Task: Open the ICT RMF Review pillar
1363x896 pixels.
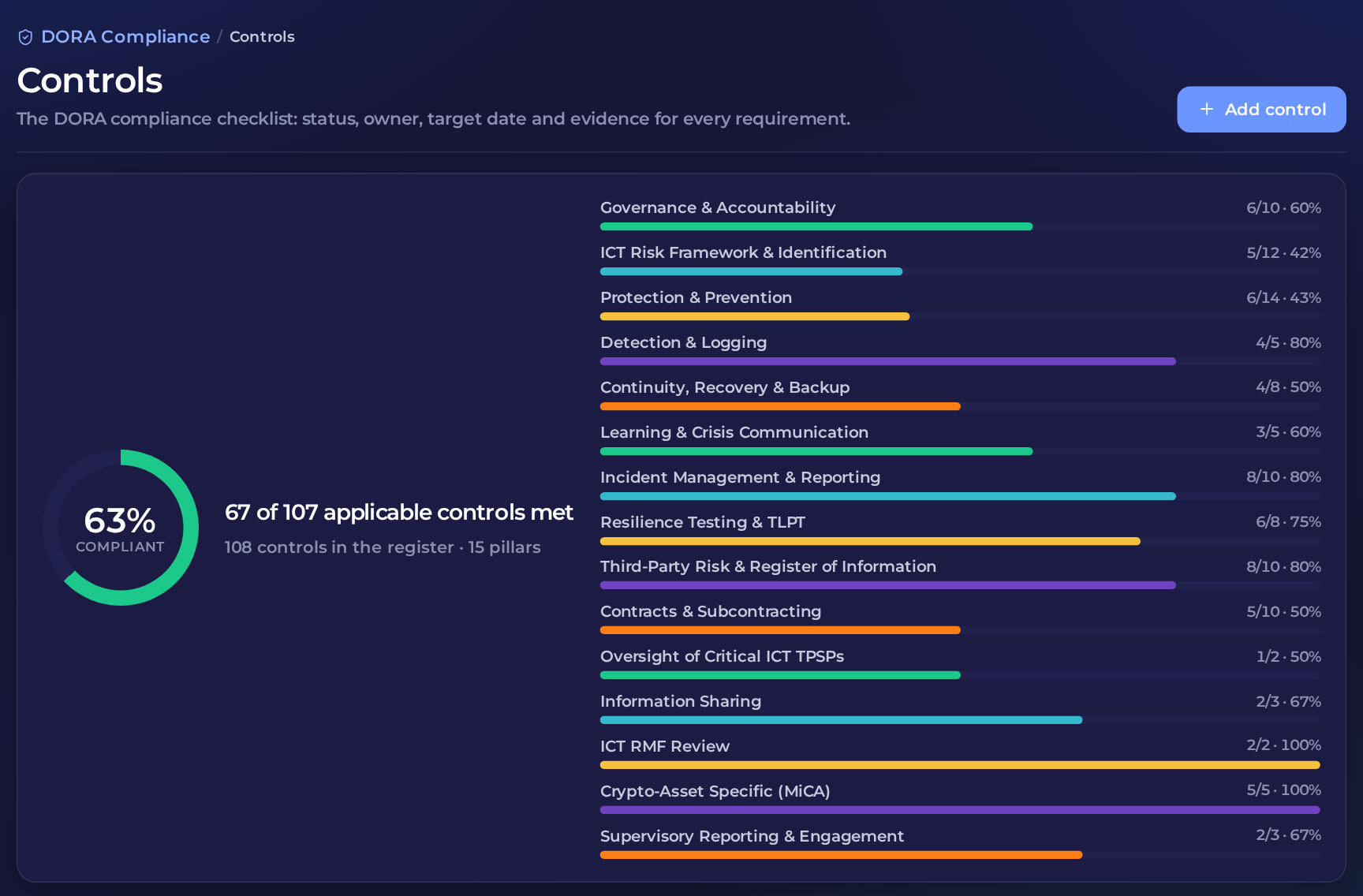Action: point(665,746)
